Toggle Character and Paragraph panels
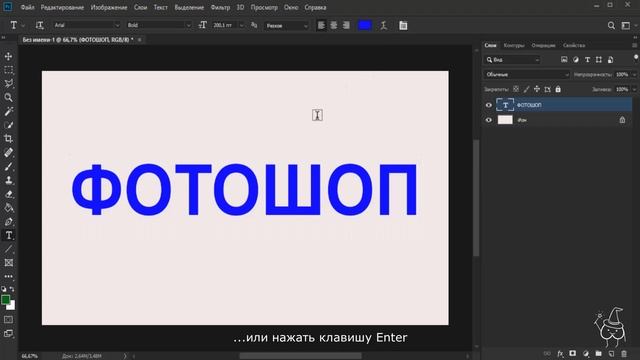This screenshot has height=360, width=640. pos(403,25)
